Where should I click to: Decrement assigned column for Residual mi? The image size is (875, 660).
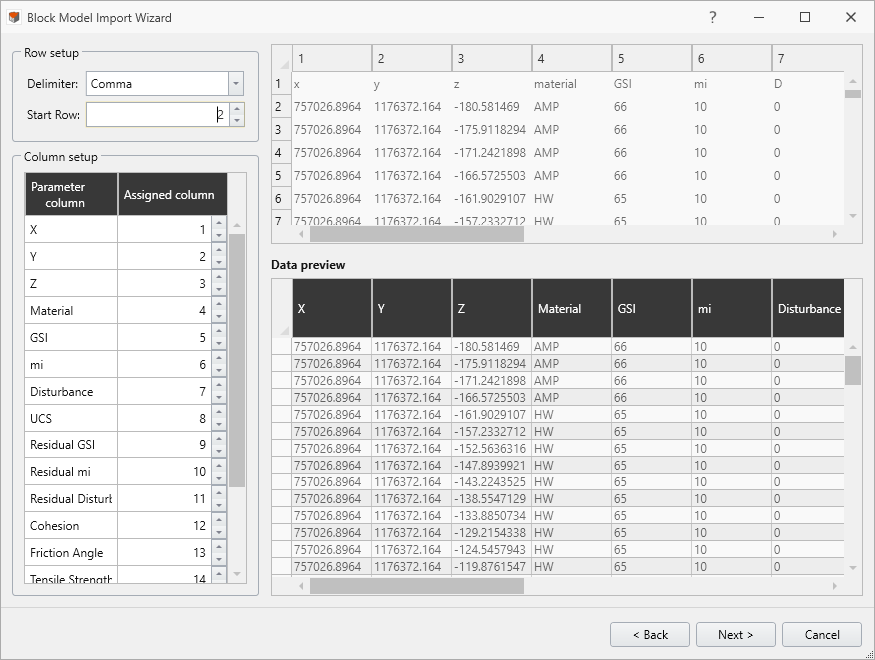pos(219,478)
